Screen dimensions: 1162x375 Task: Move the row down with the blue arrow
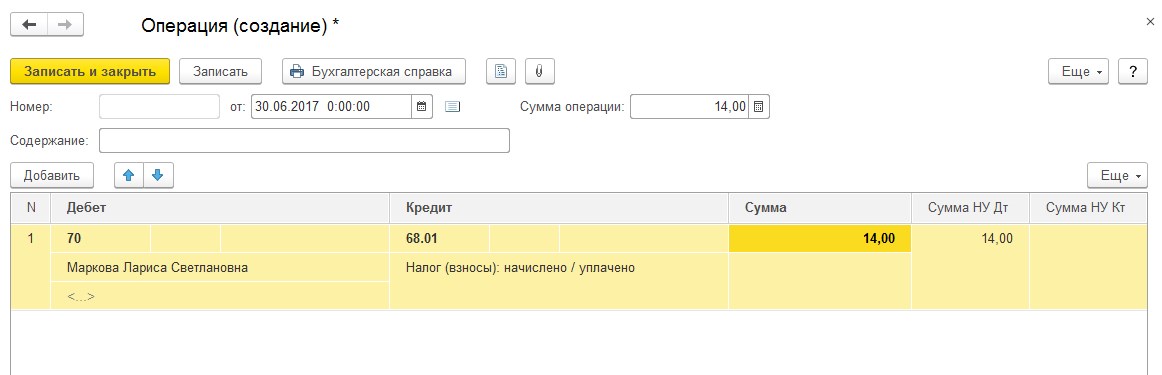pyautogui.click(x=158, y=176)
